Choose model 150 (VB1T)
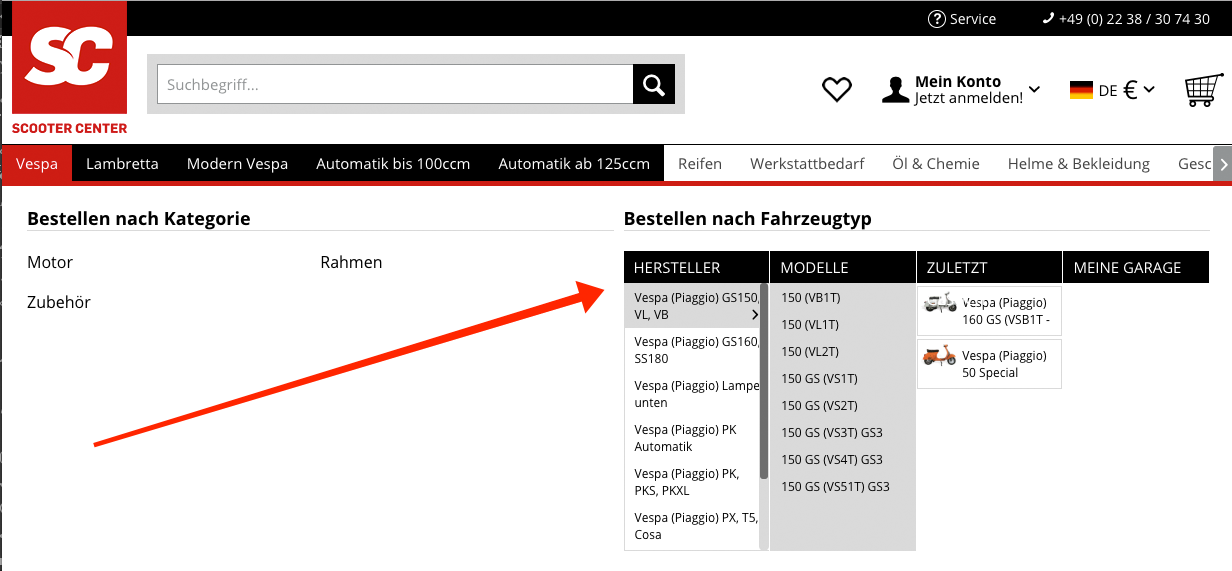This screenshot has width=1232, height=571. coord(810,298)
